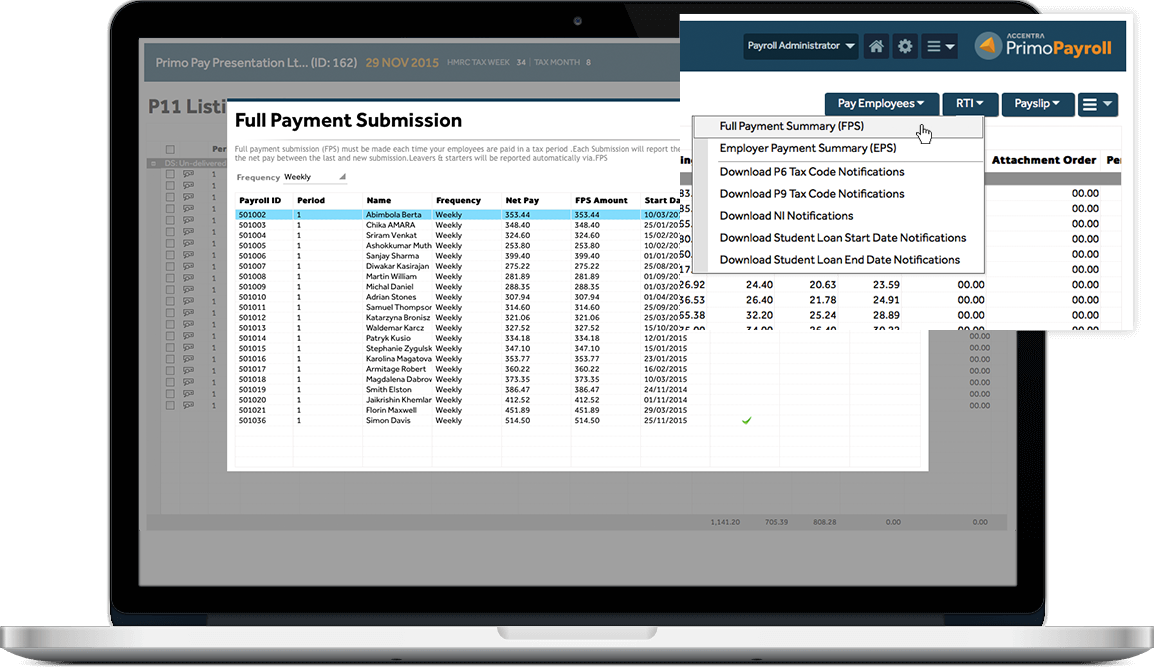Select employee Martin William
The height and width of the screenshot is (668, 1154).
point(391,277)
